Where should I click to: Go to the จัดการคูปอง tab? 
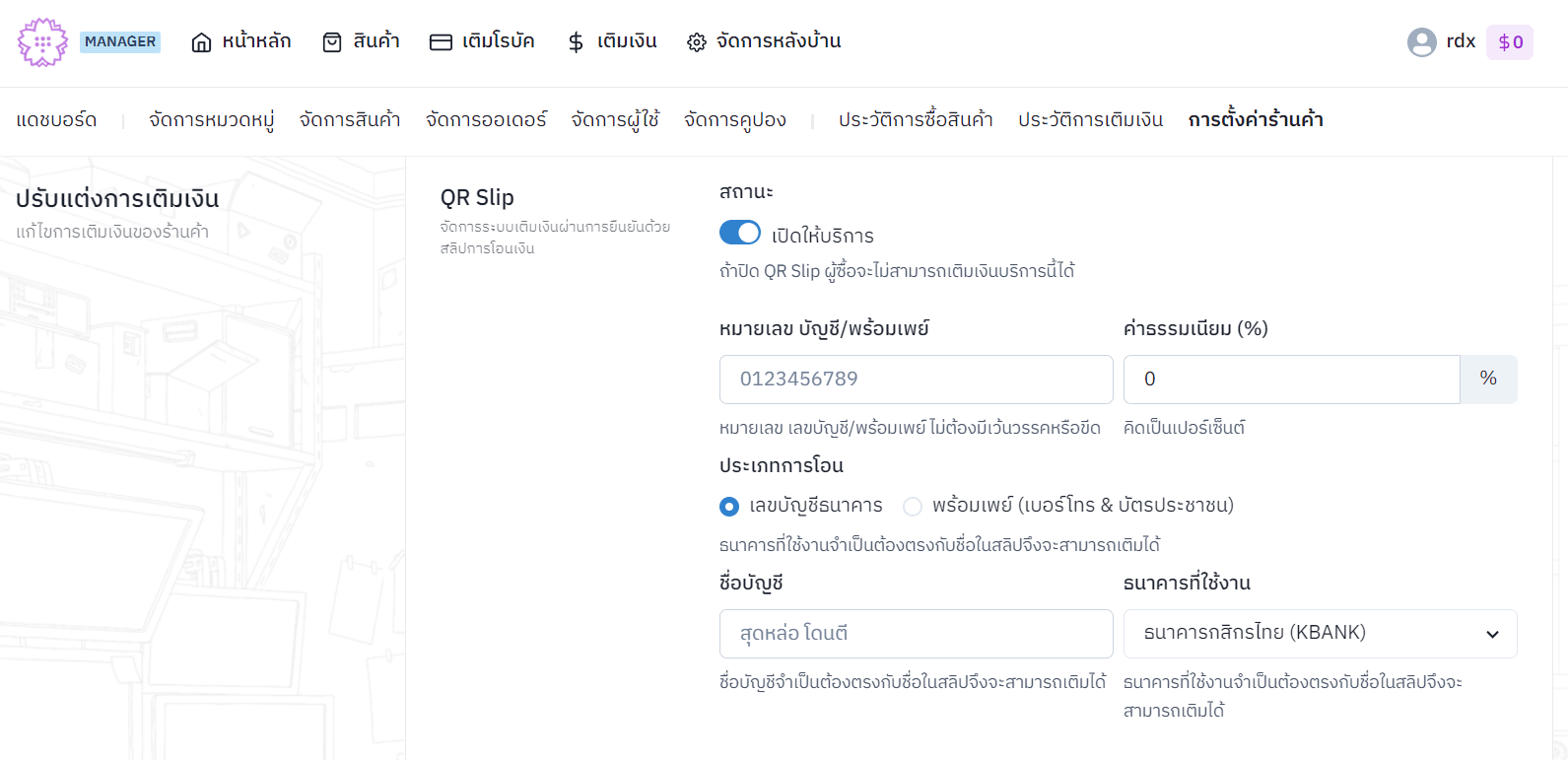click(735, 120)
